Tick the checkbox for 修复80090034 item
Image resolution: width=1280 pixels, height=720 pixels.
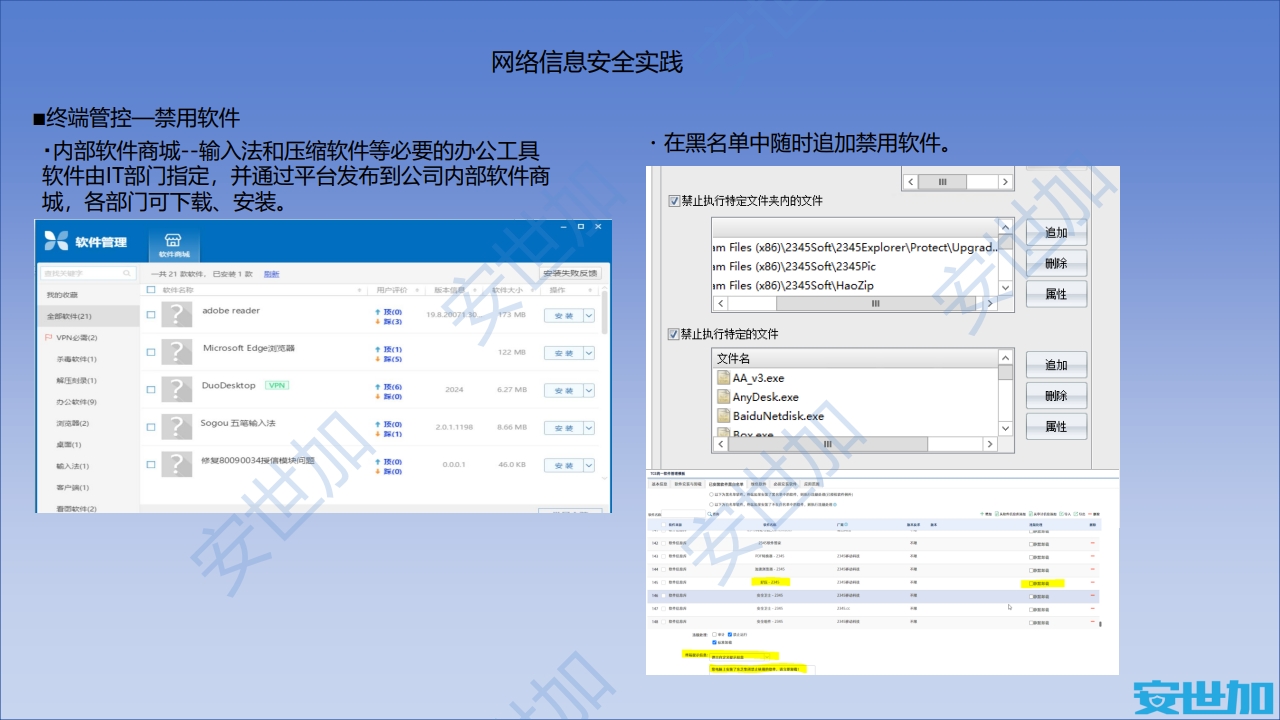[151, 464]
